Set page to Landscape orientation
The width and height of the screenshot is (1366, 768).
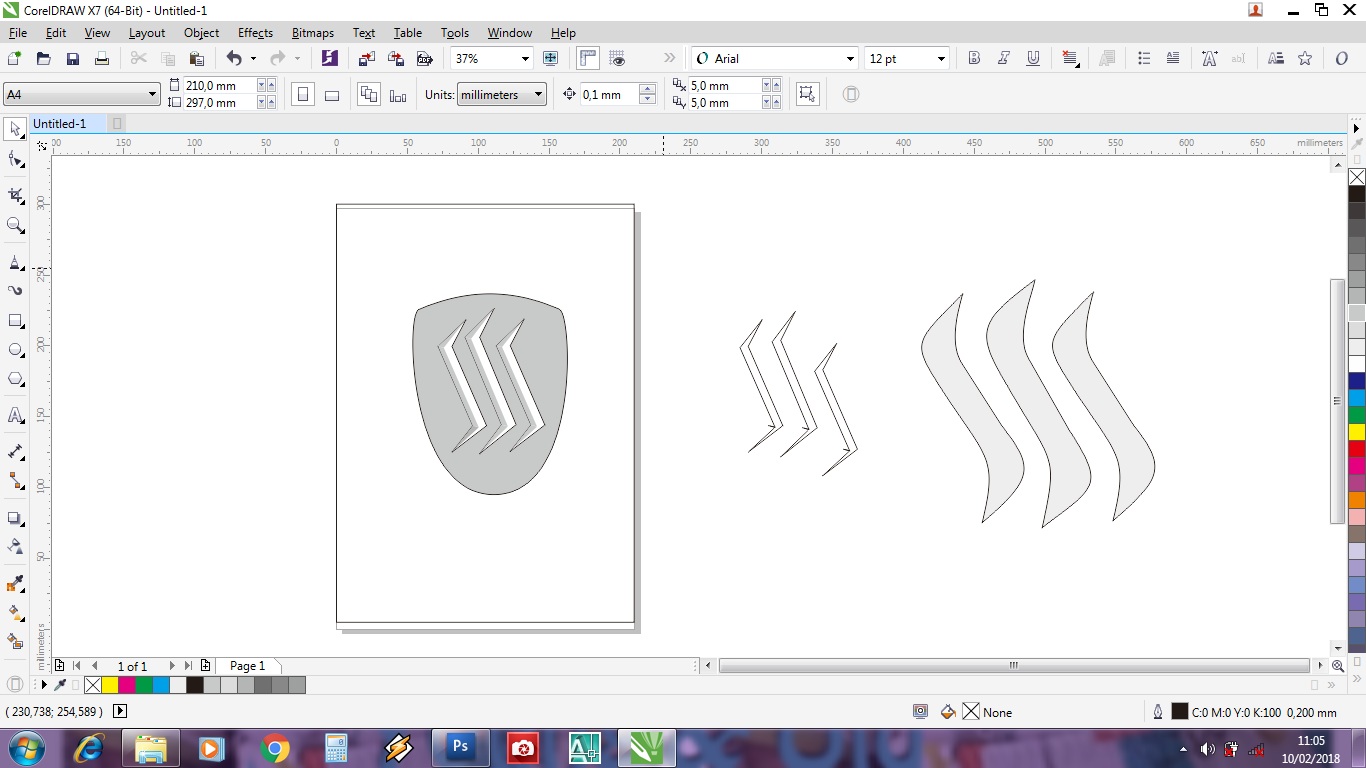(332, 95)
